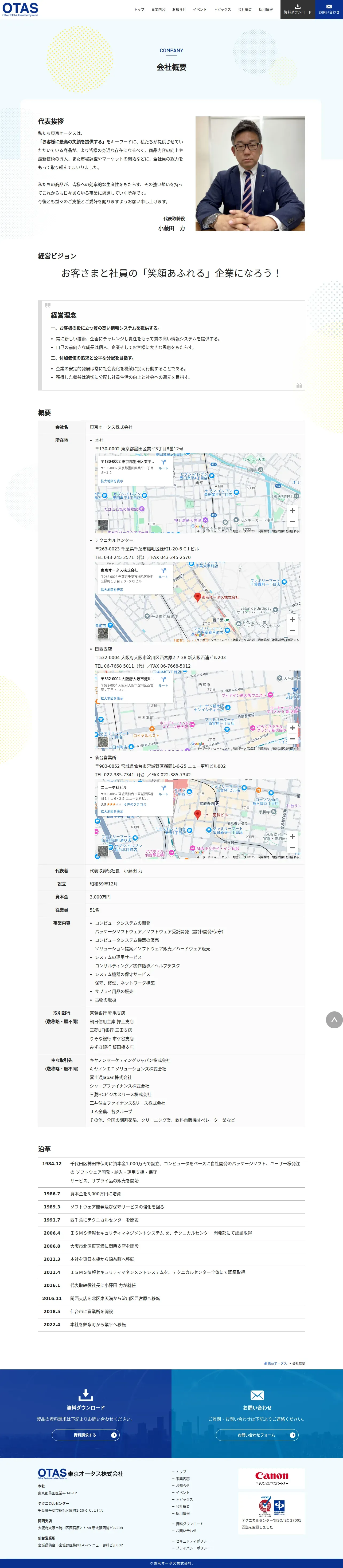The width and height of the screenshot is (343, 1568).
Task: Zoom in on the 関西支店 map
Action: (x=293, y=728)
